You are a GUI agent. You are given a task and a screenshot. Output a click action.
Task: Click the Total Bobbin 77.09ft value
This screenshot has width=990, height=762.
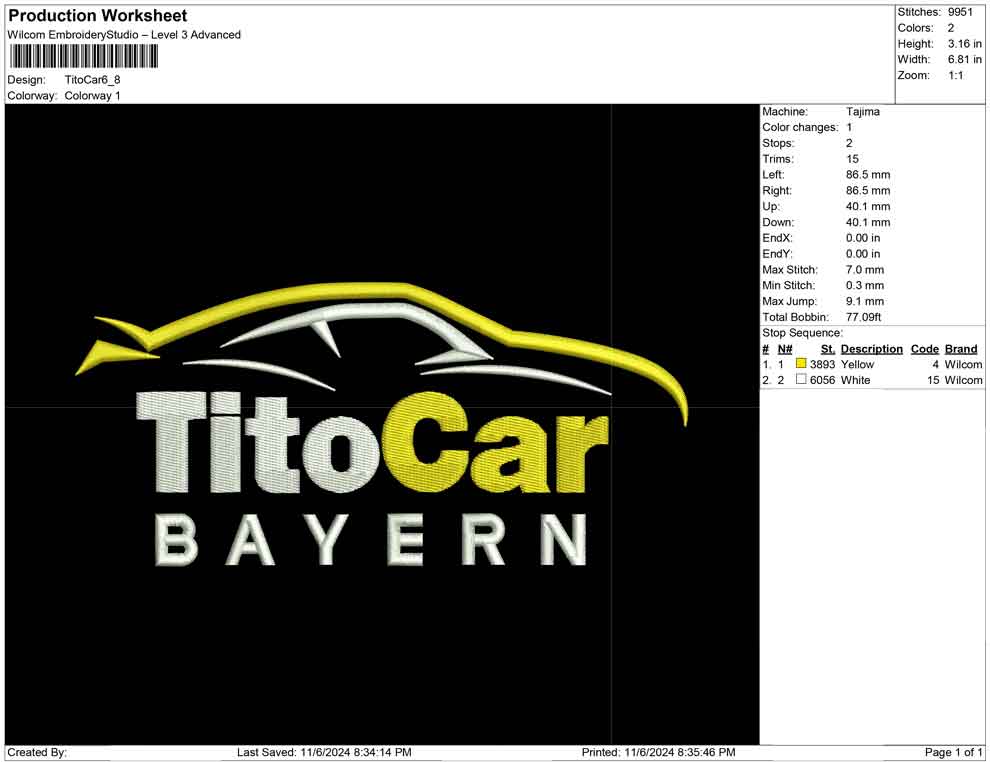[864, 316]
